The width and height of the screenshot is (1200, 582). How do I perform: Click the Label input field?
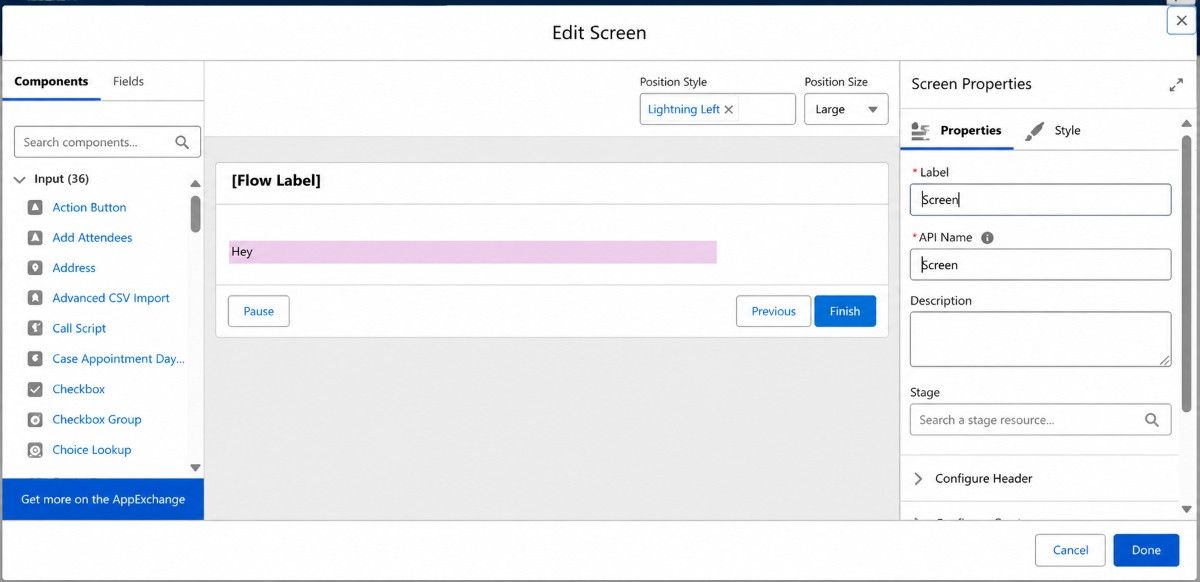click(x=1040, y=199)
